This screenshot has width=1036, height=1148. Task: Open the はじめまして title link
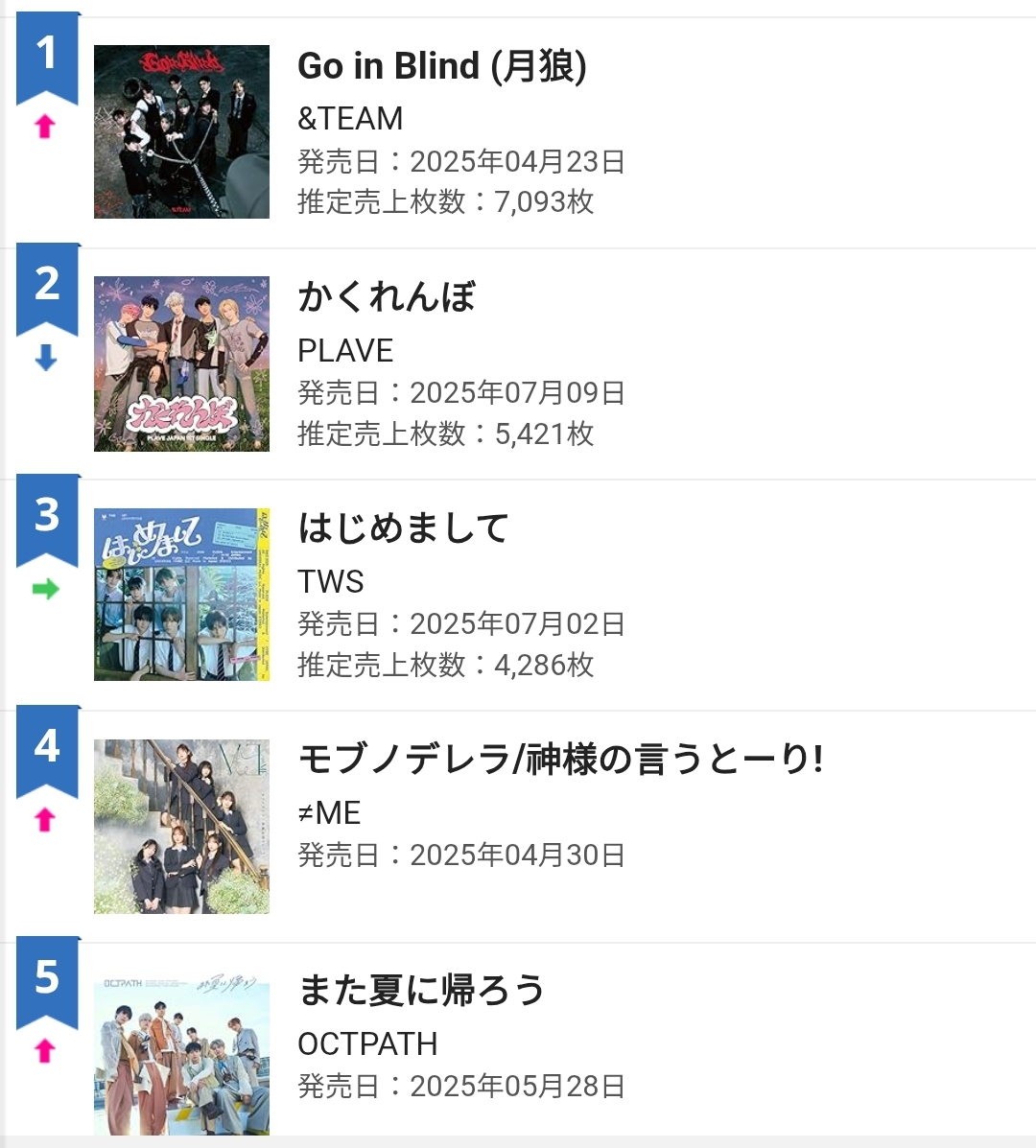(404, 528)
